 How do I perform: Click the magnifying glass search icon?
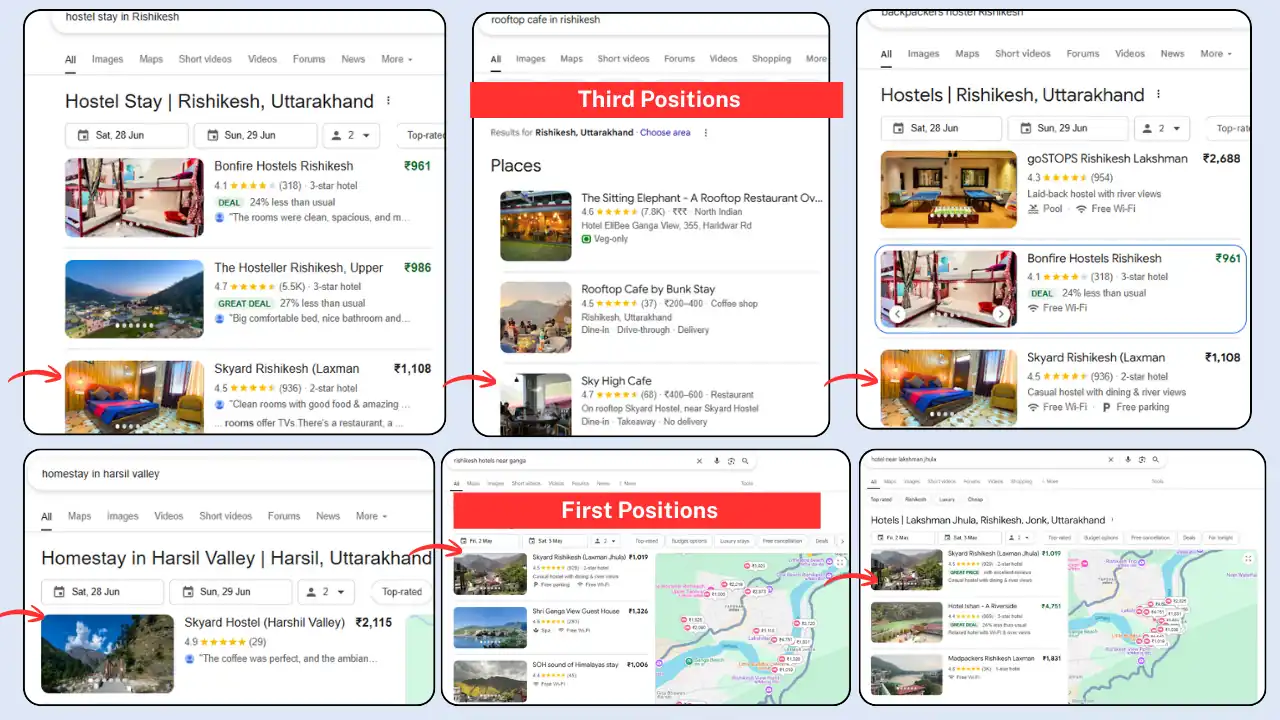[x=1156, y=460]
